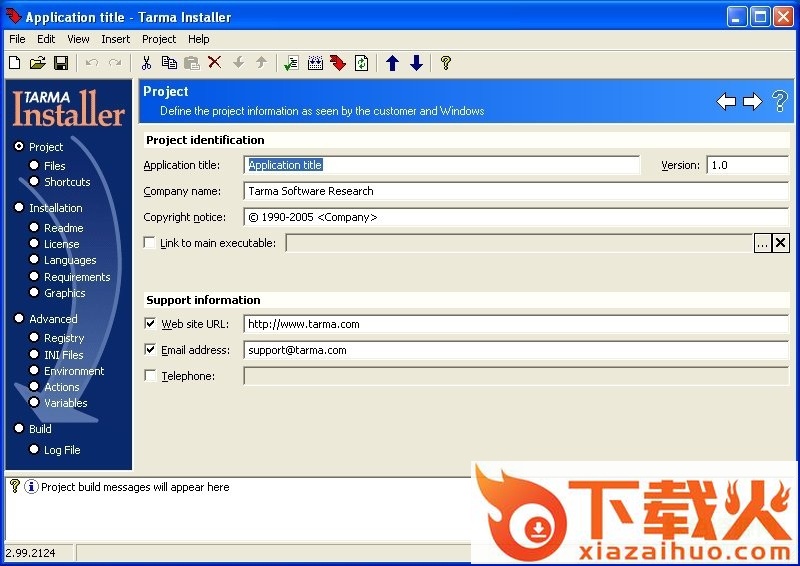The width and height of the screenshot is (800, 566).
Task: Select the Files page in sidebar
Action: click(x=47, y=166)
